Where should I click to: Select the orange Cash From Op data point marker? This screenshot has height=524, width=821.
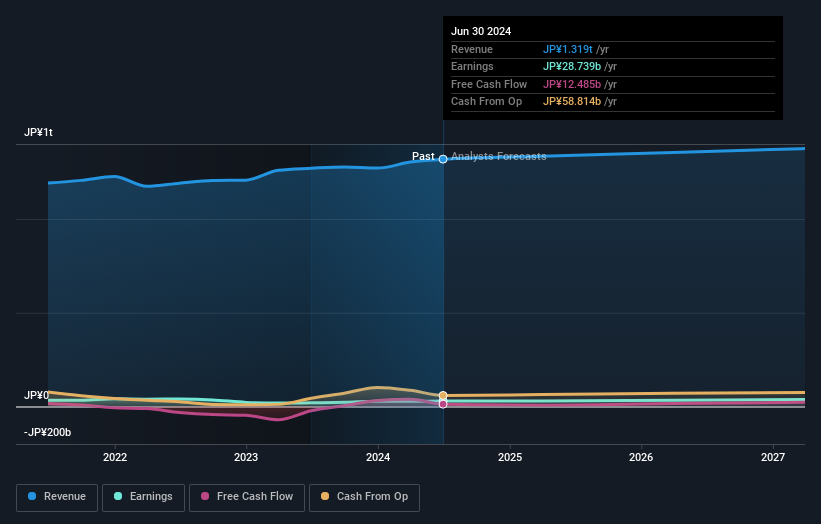(x=443, y=395)
